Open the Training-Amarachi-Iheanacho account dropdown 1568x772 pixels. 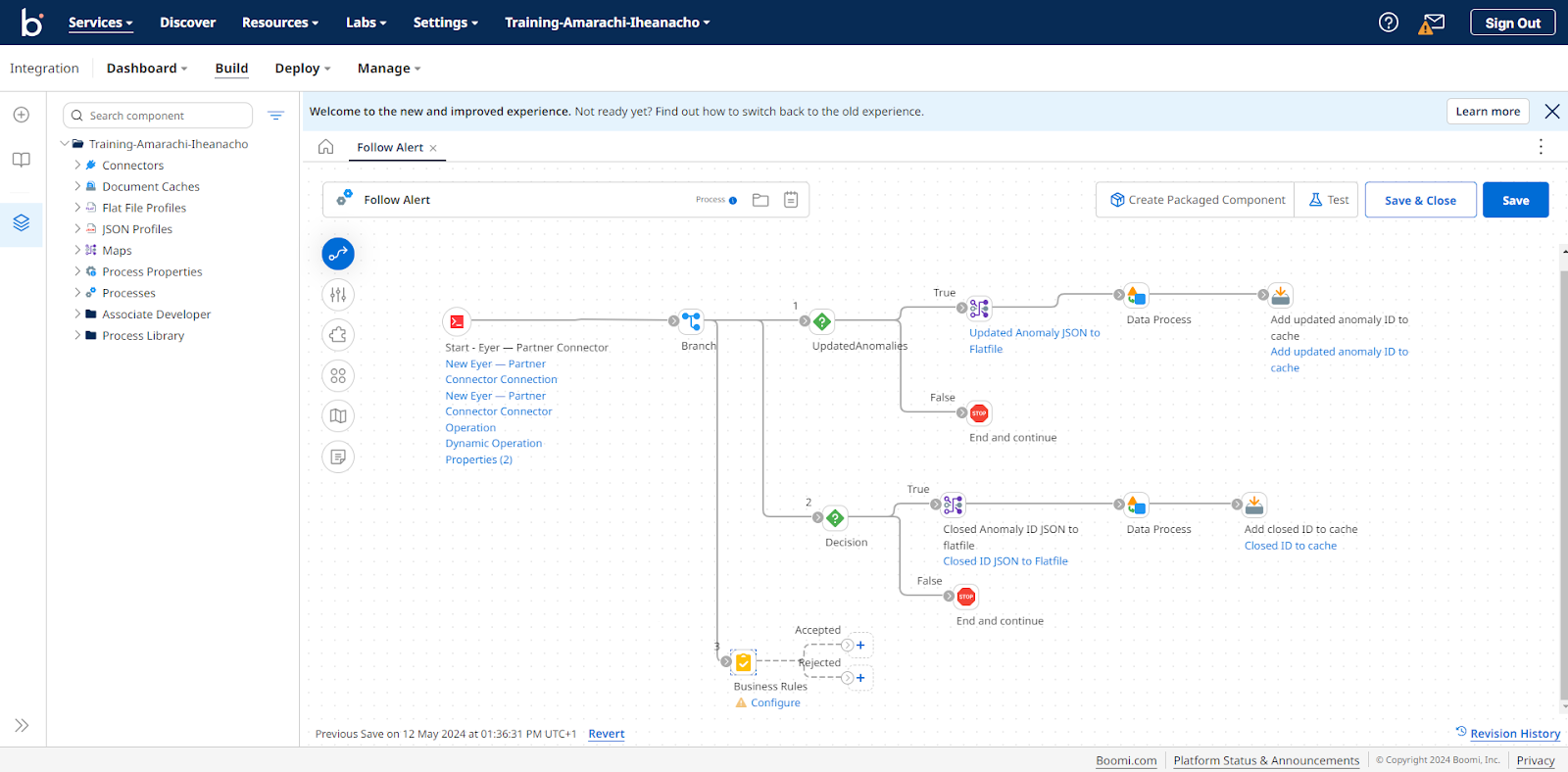(608, 23)
